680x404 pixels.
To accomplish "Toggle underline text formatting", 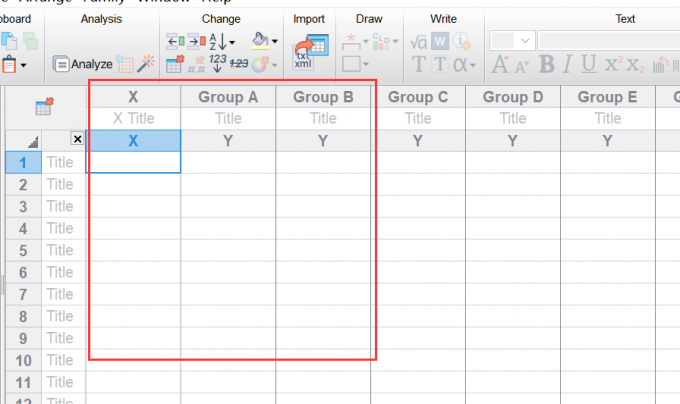I will click(x=588, y=64).
